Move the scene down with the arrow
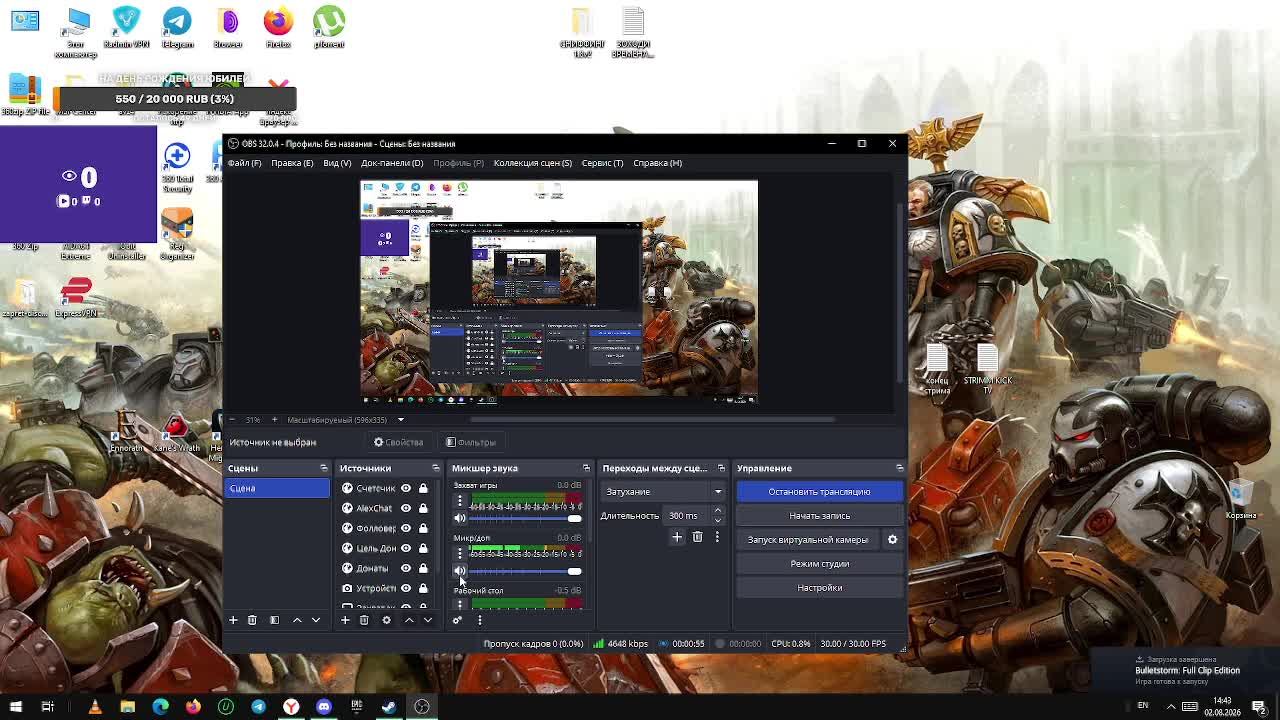The height and width of the screenshot is (720, 1280). coord(316,620)
